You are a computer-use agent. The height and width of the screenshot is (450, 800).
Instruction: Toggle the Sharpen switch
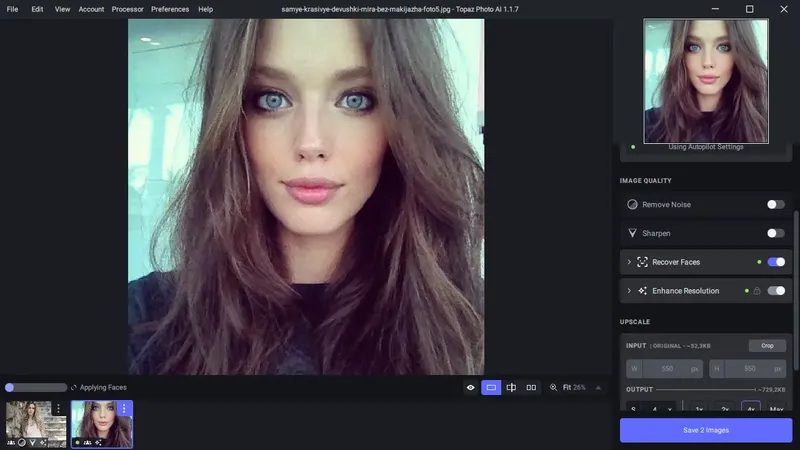(776, 233)
